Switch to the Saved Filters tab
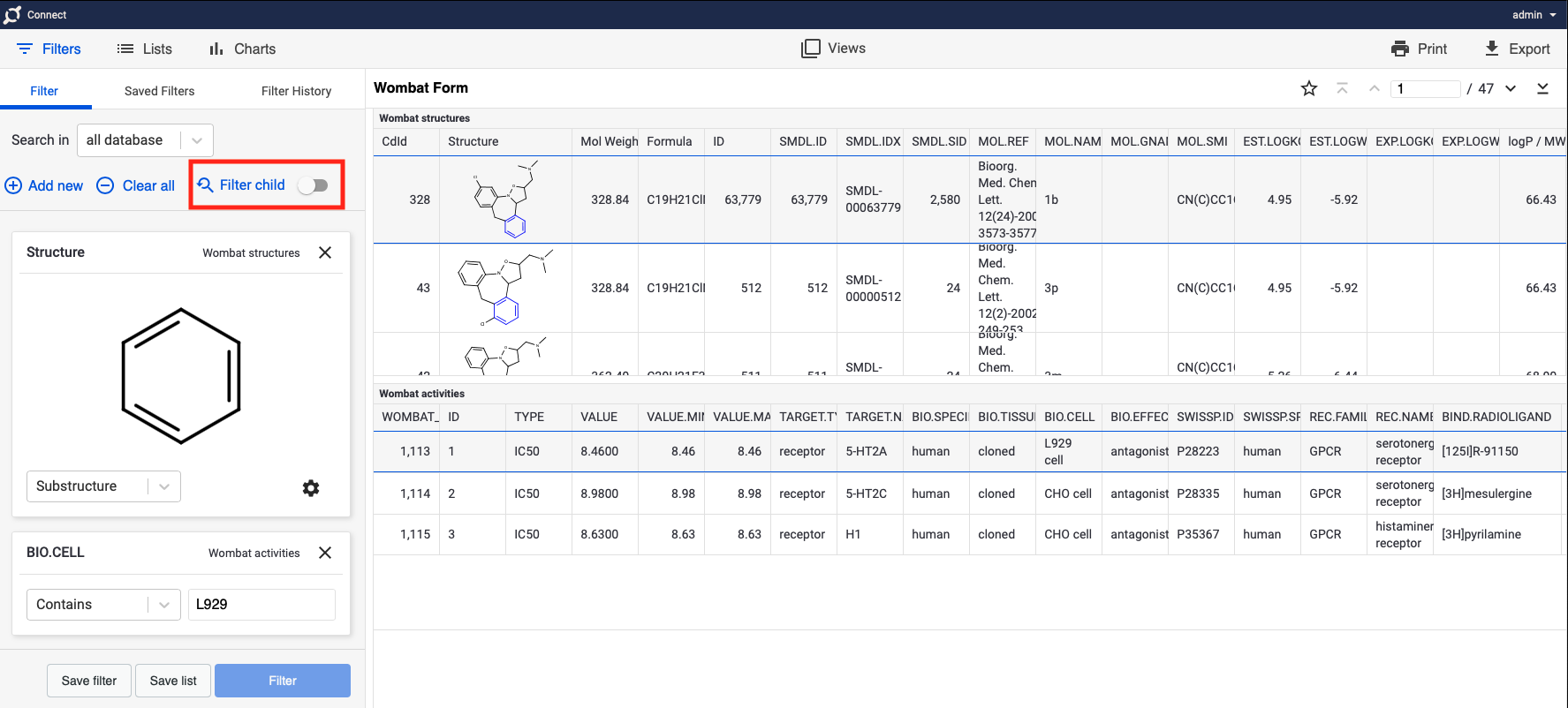1568x708 pixels. pyautogui.click(x=159, y=91)
